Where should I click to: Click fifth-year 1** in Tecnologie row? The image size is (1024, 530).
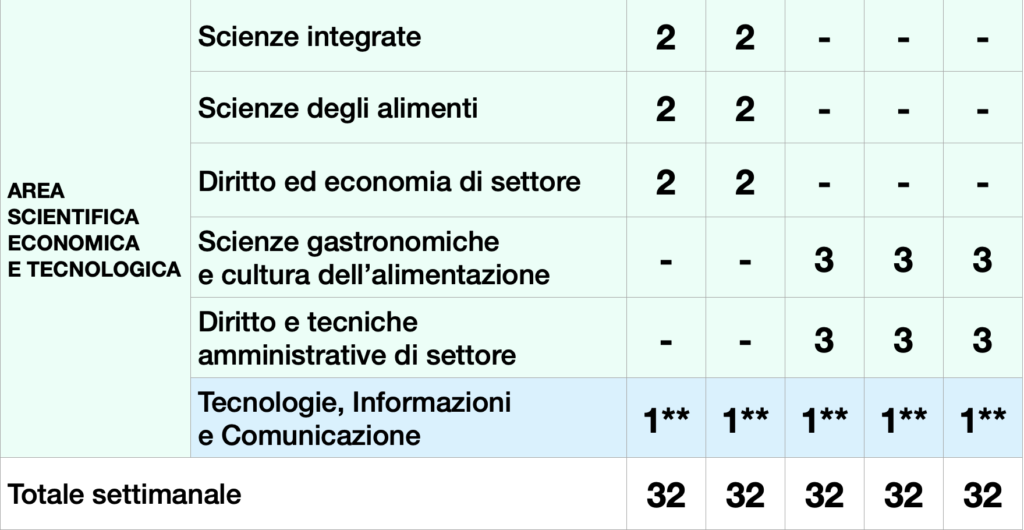coord(982,420)
